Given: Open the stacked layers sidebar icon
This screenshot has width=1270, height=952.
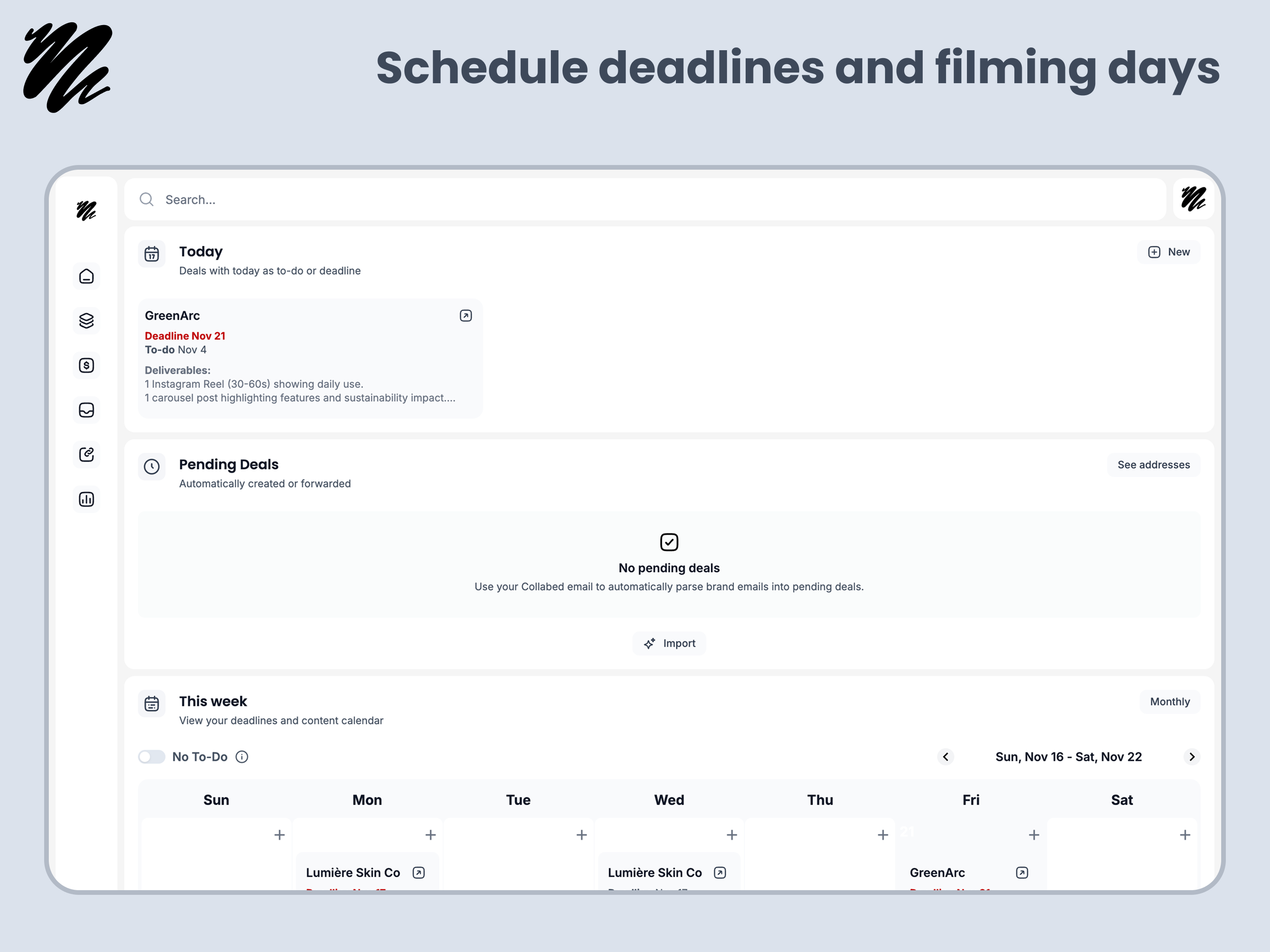Looking at the screenshot, I should click(86, 321).
